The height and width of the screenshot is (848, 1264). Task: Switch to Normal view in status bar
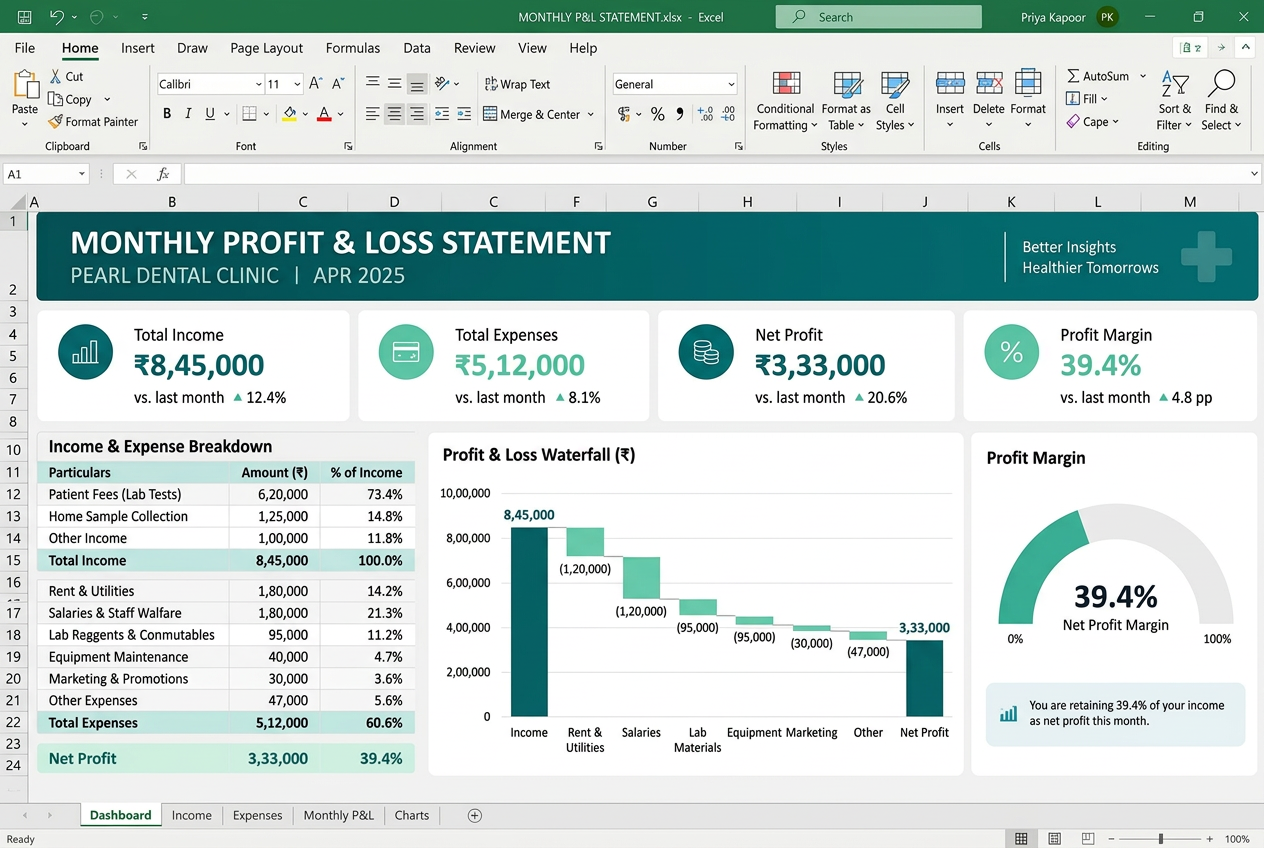click(1021, 839)
